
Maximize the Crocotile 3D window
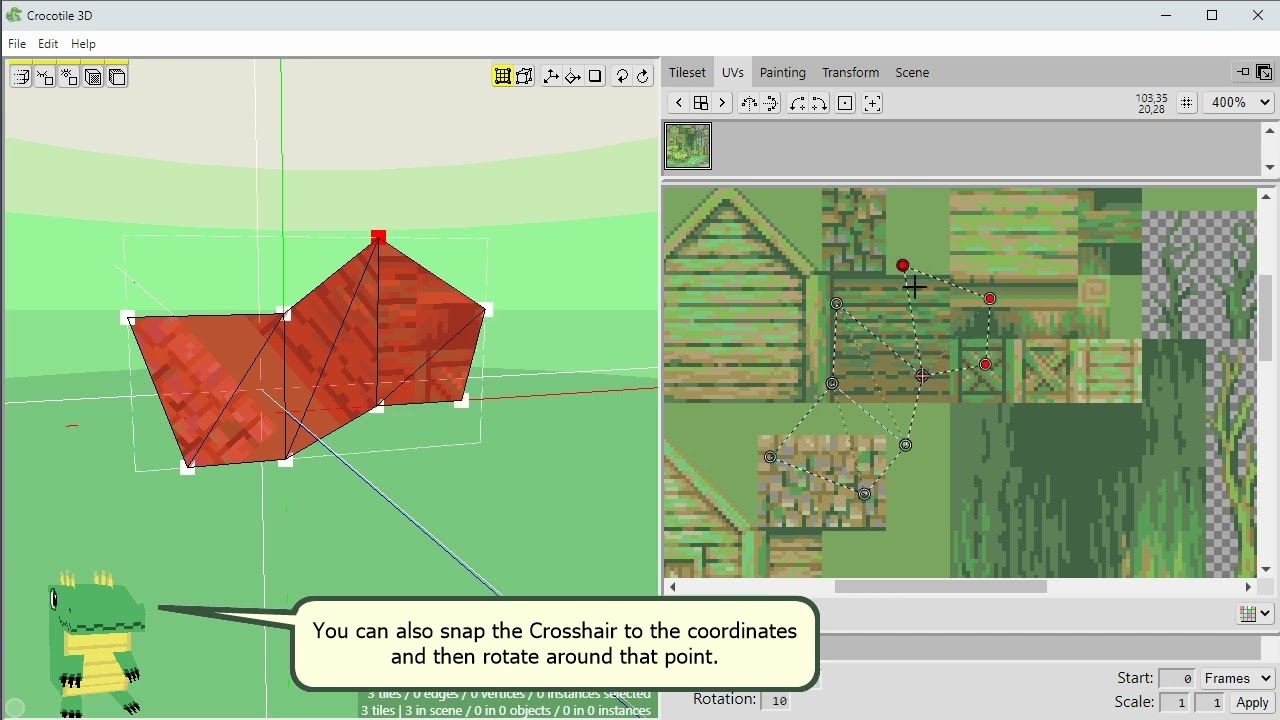point(1212,15)
